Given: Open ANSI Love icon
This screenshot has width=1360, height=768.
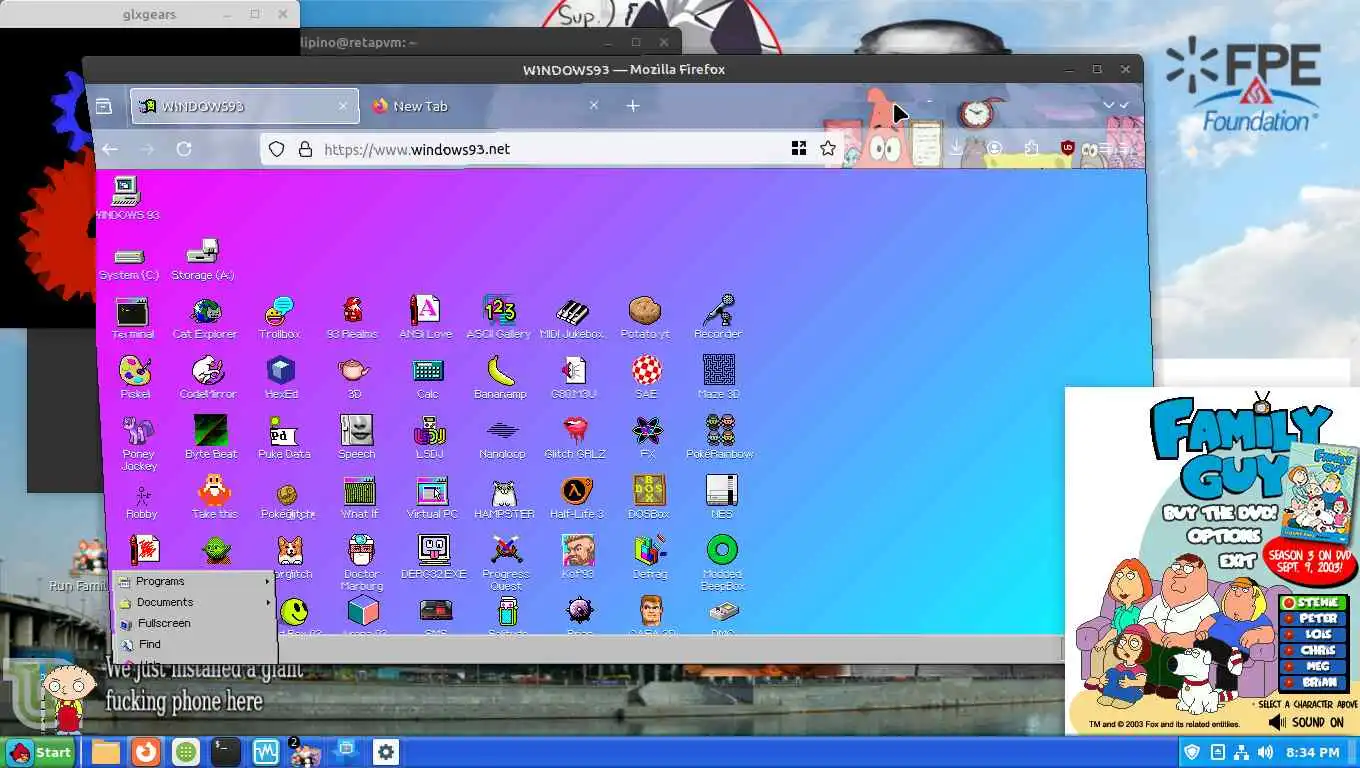Looking at the screenshot, I should [426, 319].
